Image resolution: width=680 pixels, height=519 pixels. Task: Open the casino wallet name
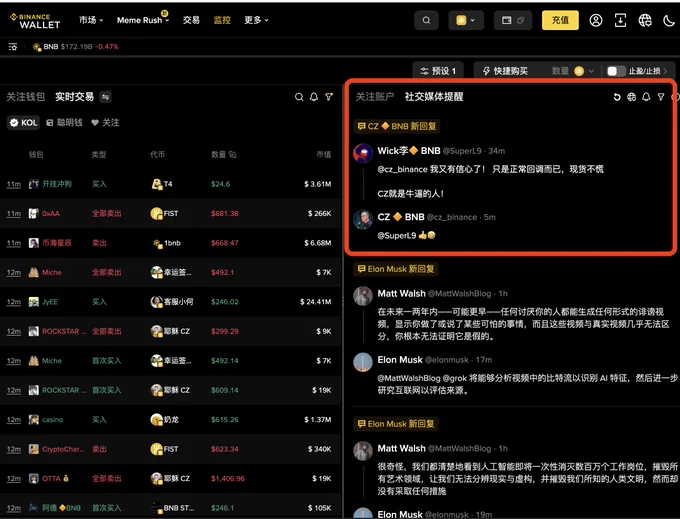(x=52, y=420)
